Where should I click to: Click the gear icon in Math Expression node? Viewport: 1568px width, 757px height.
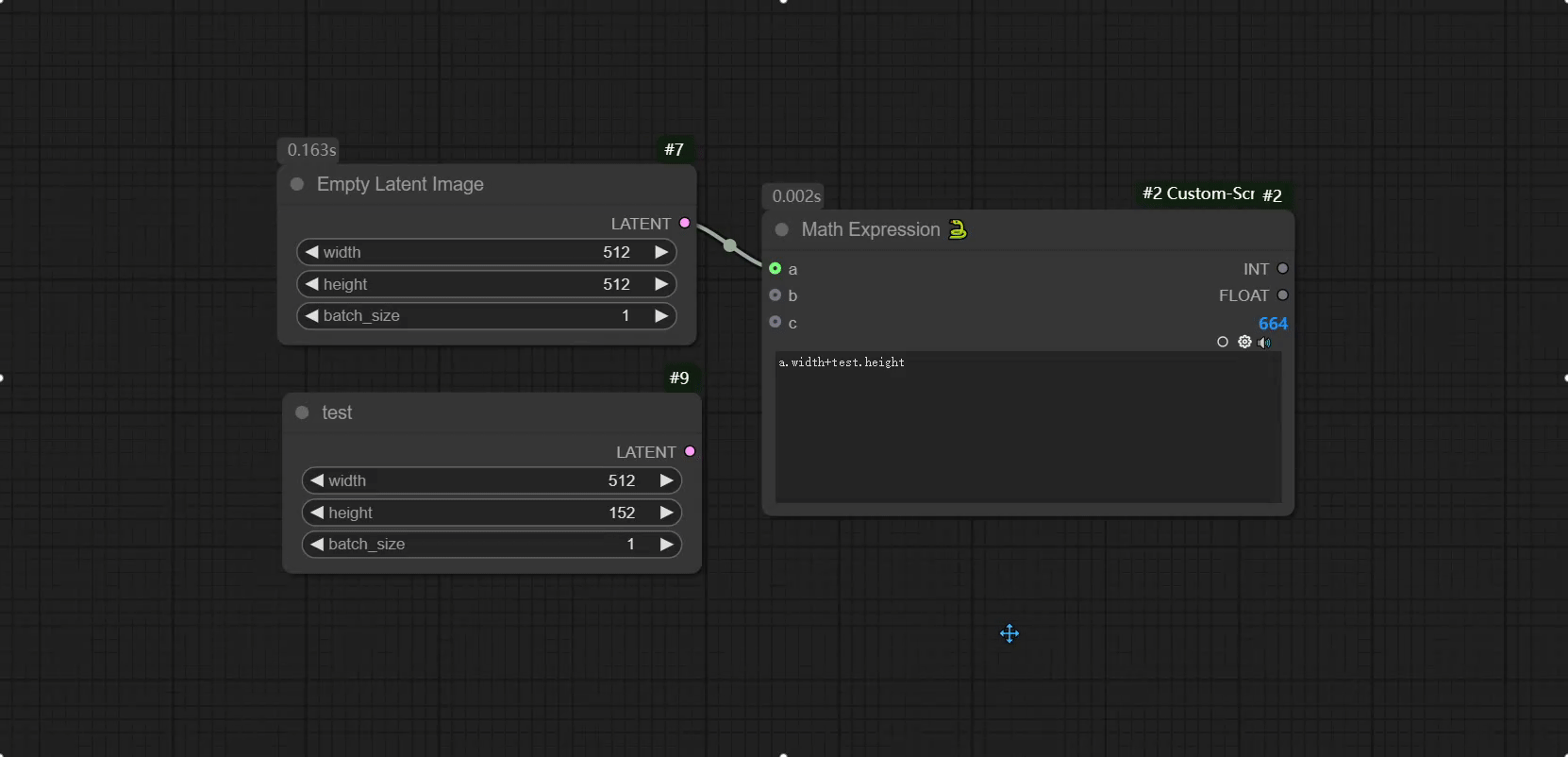[1244, 342]
